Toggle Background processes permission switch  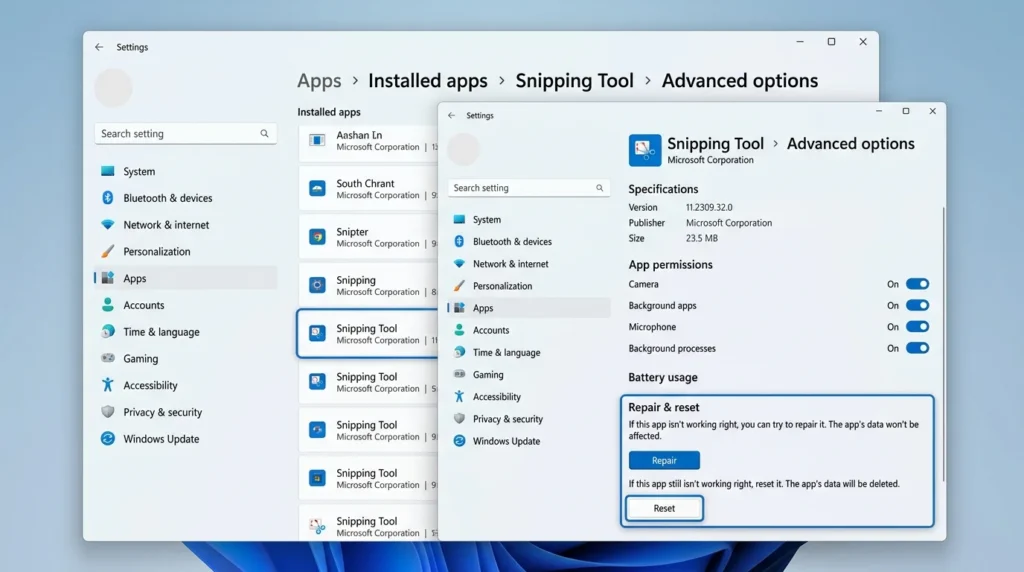[x=917, y=349]
